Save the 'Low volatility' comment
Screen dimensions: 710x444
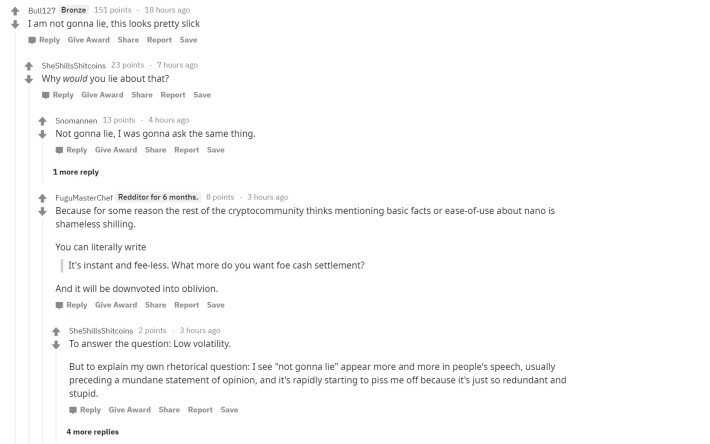[x=229, y=410]
